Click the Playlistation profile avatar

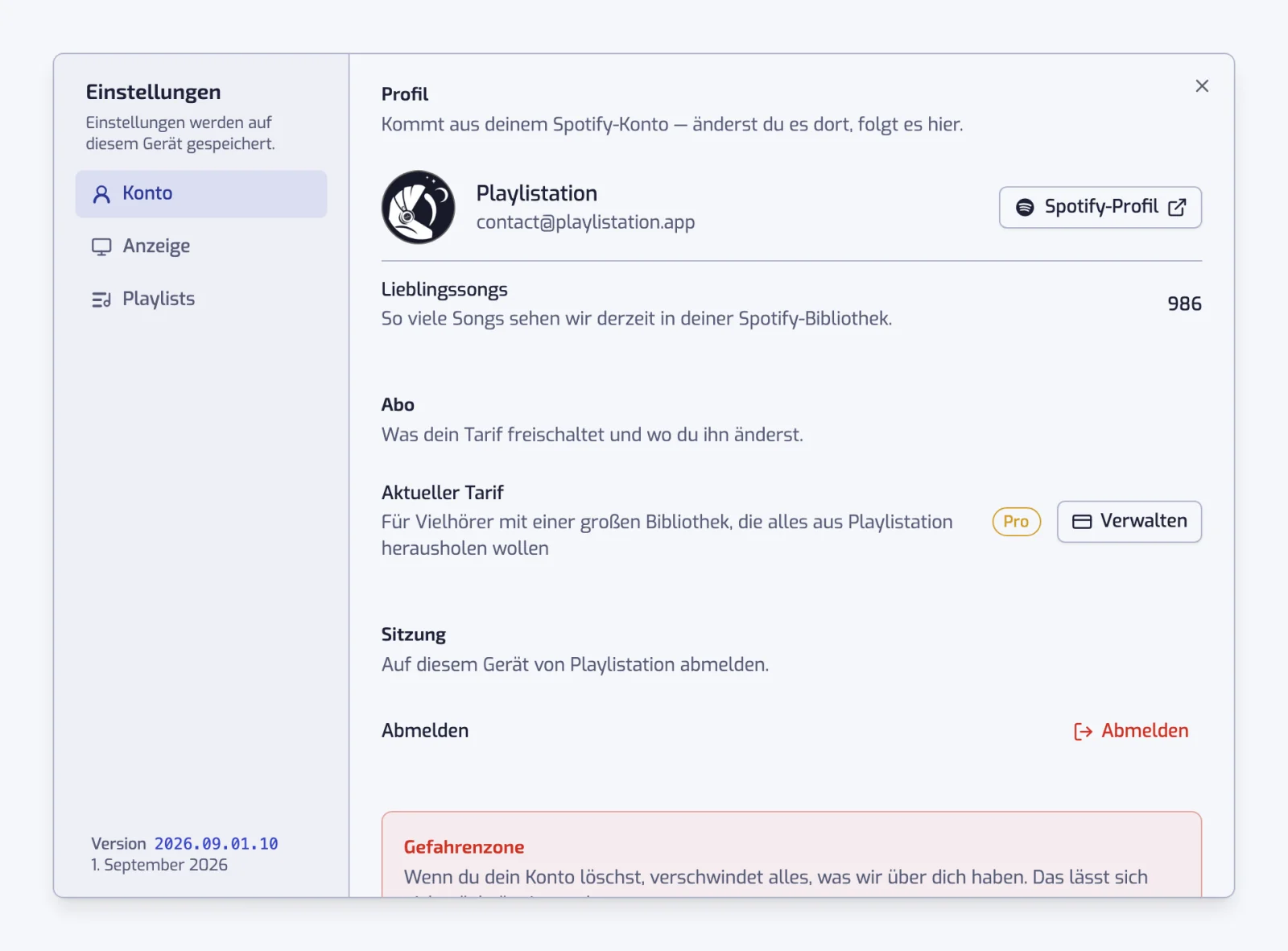click(x=418, y=207)
